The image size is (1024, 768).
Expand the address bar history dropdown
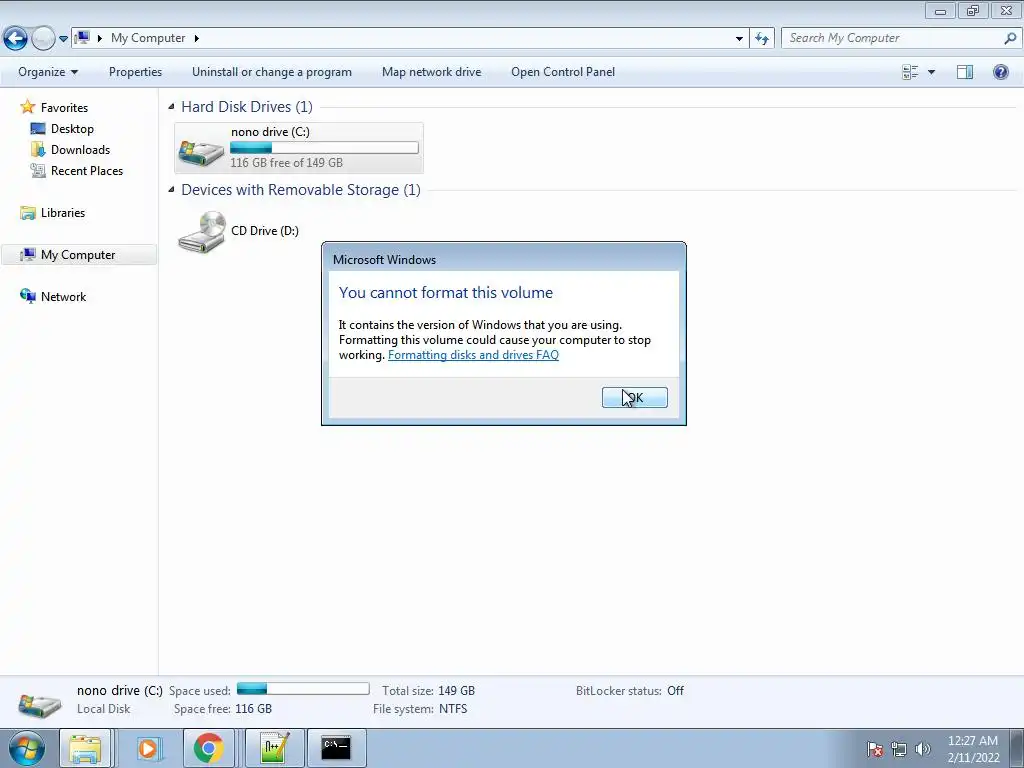pos(739,39)
